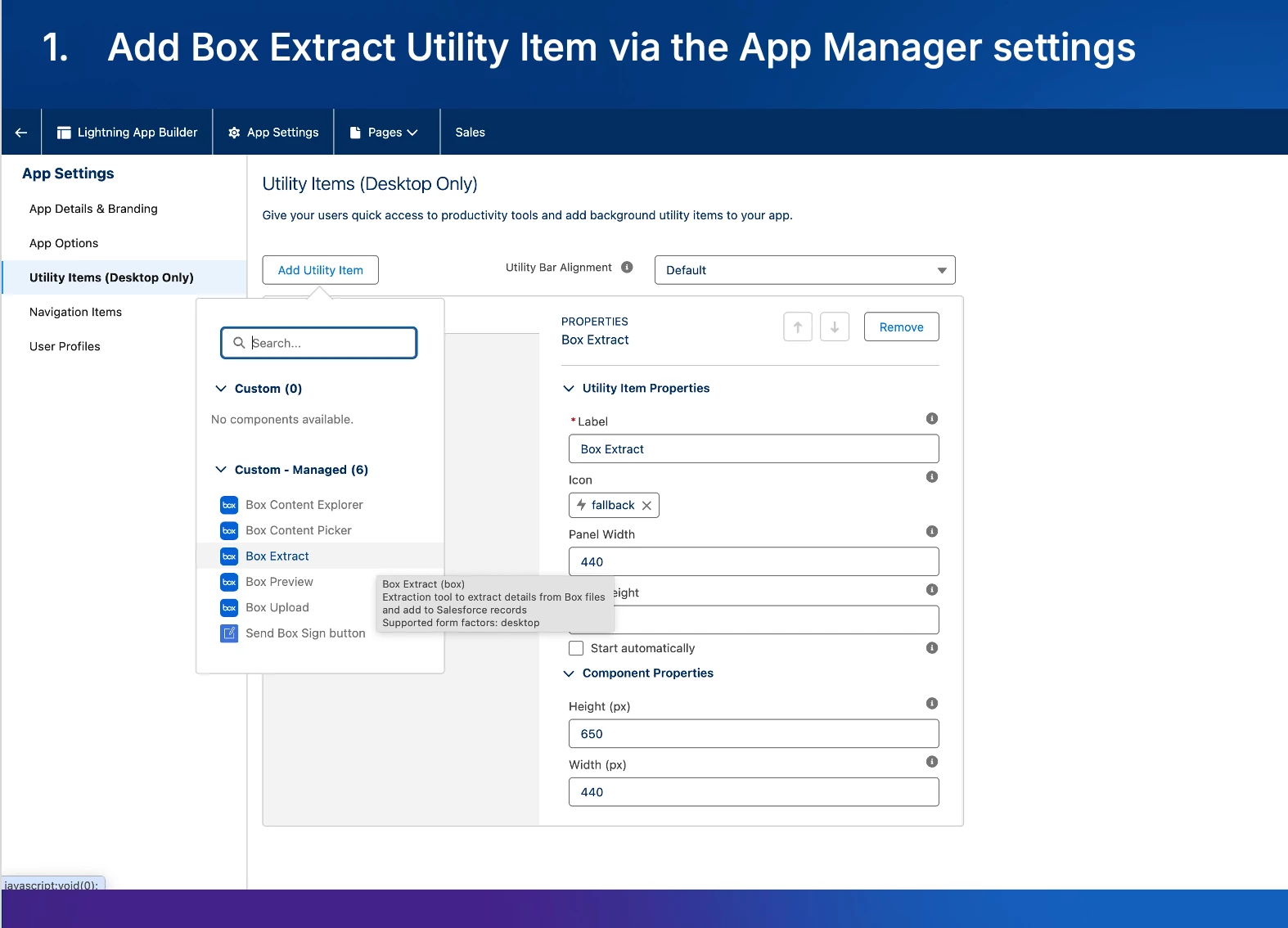Click the Remove button

(901, 327)
